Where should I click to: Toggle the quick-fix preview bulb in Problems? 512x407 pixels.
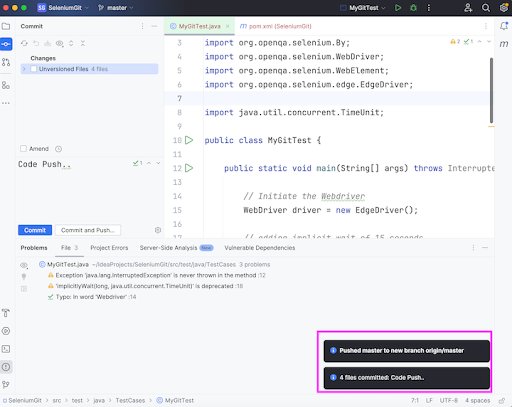click(24, 277)
